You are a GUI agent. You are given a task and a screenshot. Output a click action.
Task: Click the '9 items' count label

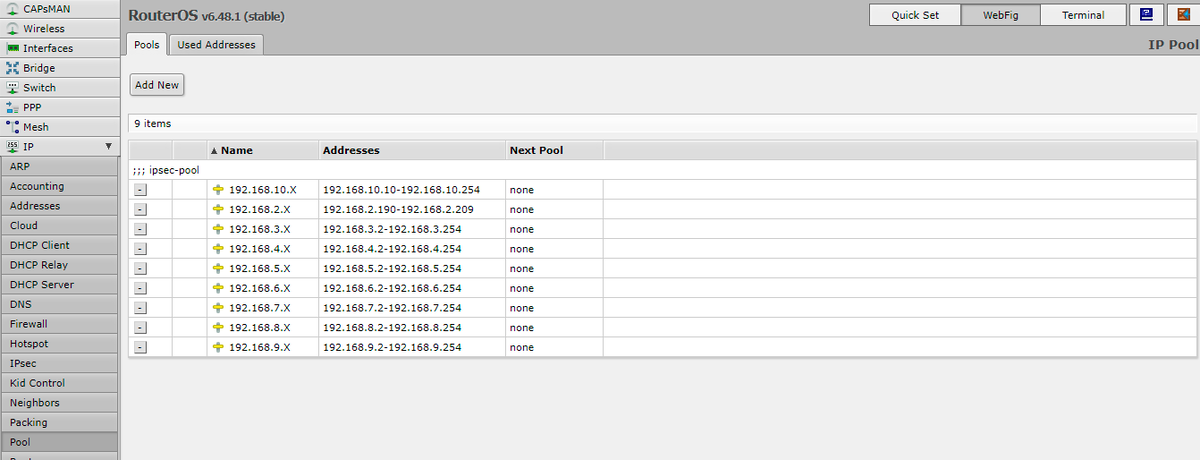(x=153, y=124)
